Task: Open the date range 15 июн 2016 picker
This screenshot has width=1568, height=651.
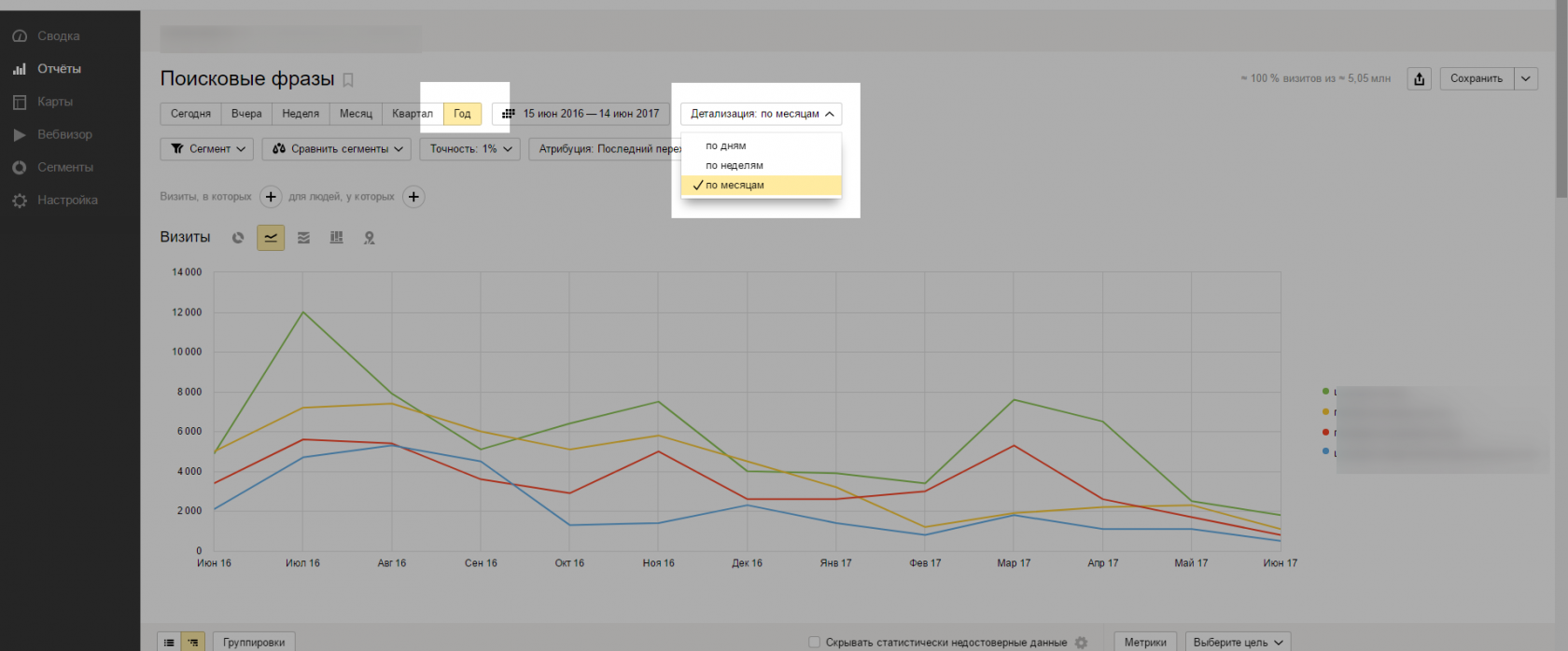Action: 581,114
